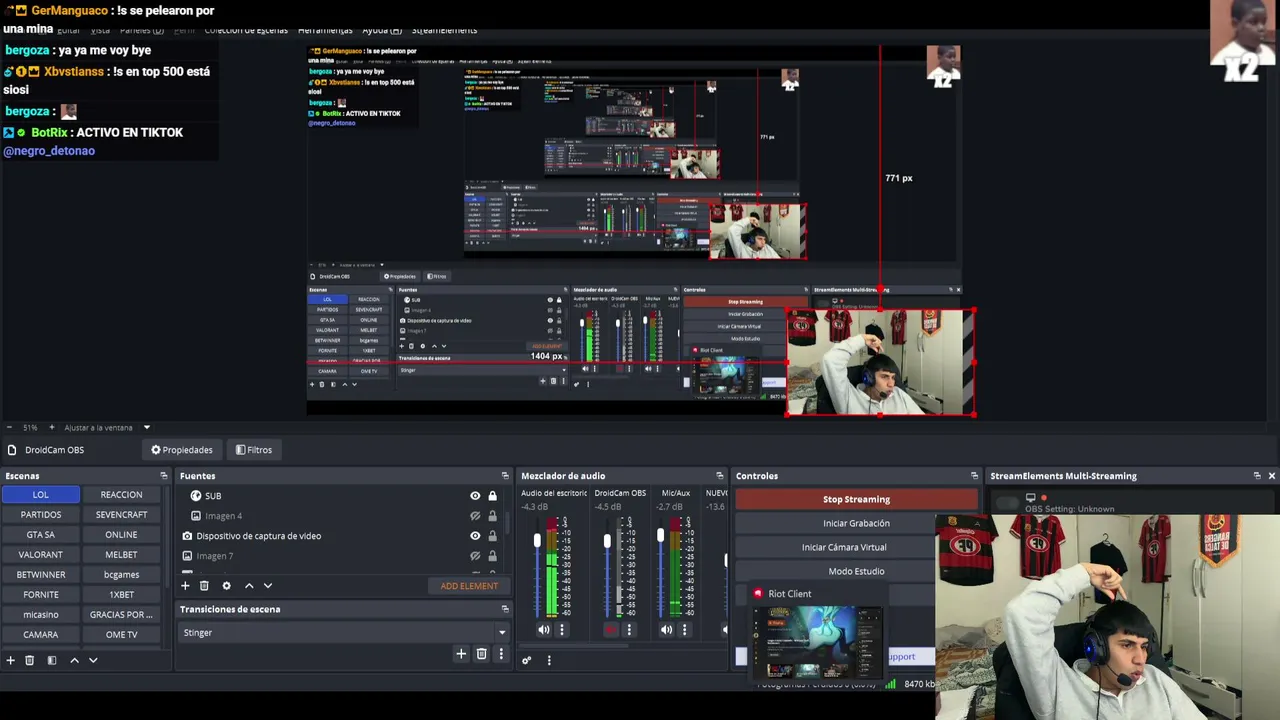1280x720 pixels.
Task: Undock the Transiciones de escena panel
Action: coord(505,609)
